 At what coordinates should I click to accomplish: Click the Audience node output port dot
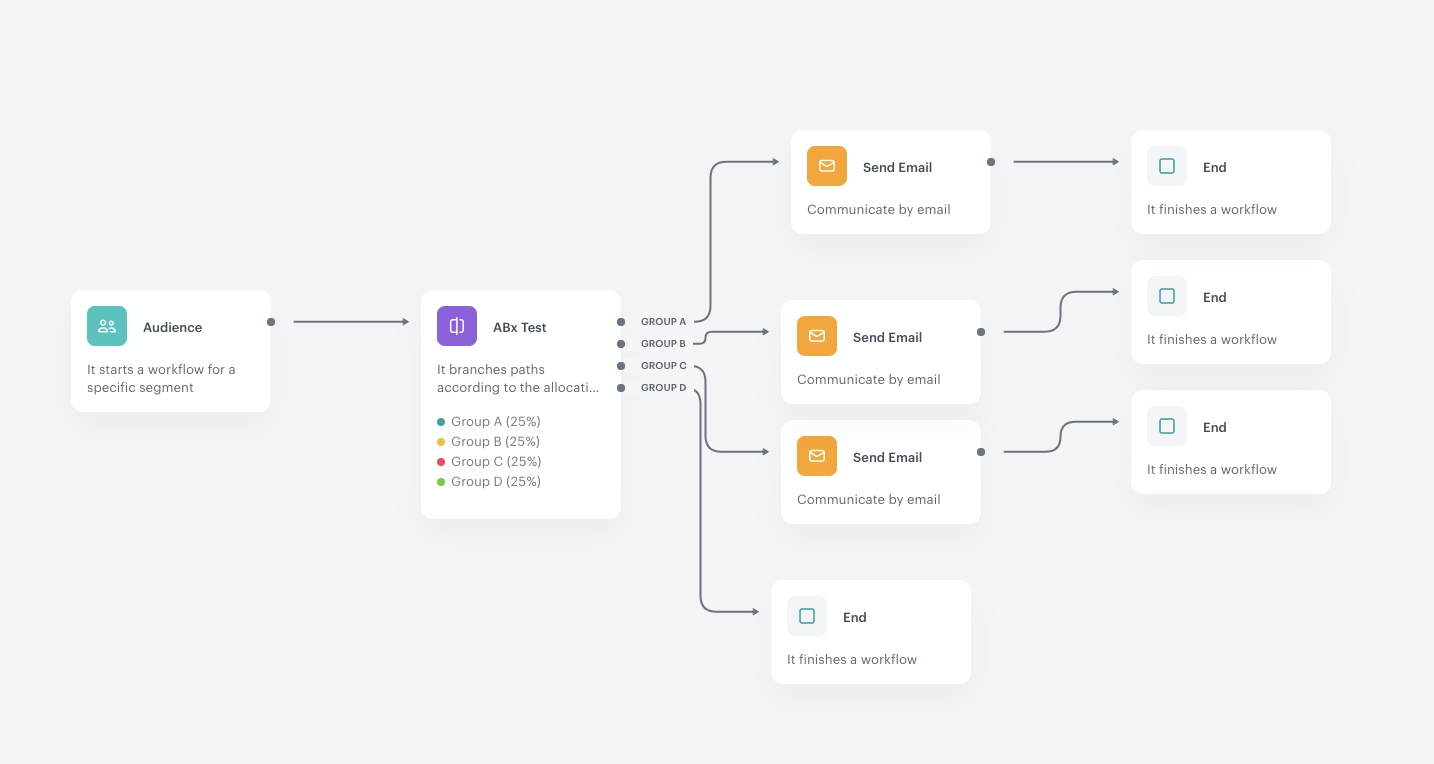click(270, 322)
